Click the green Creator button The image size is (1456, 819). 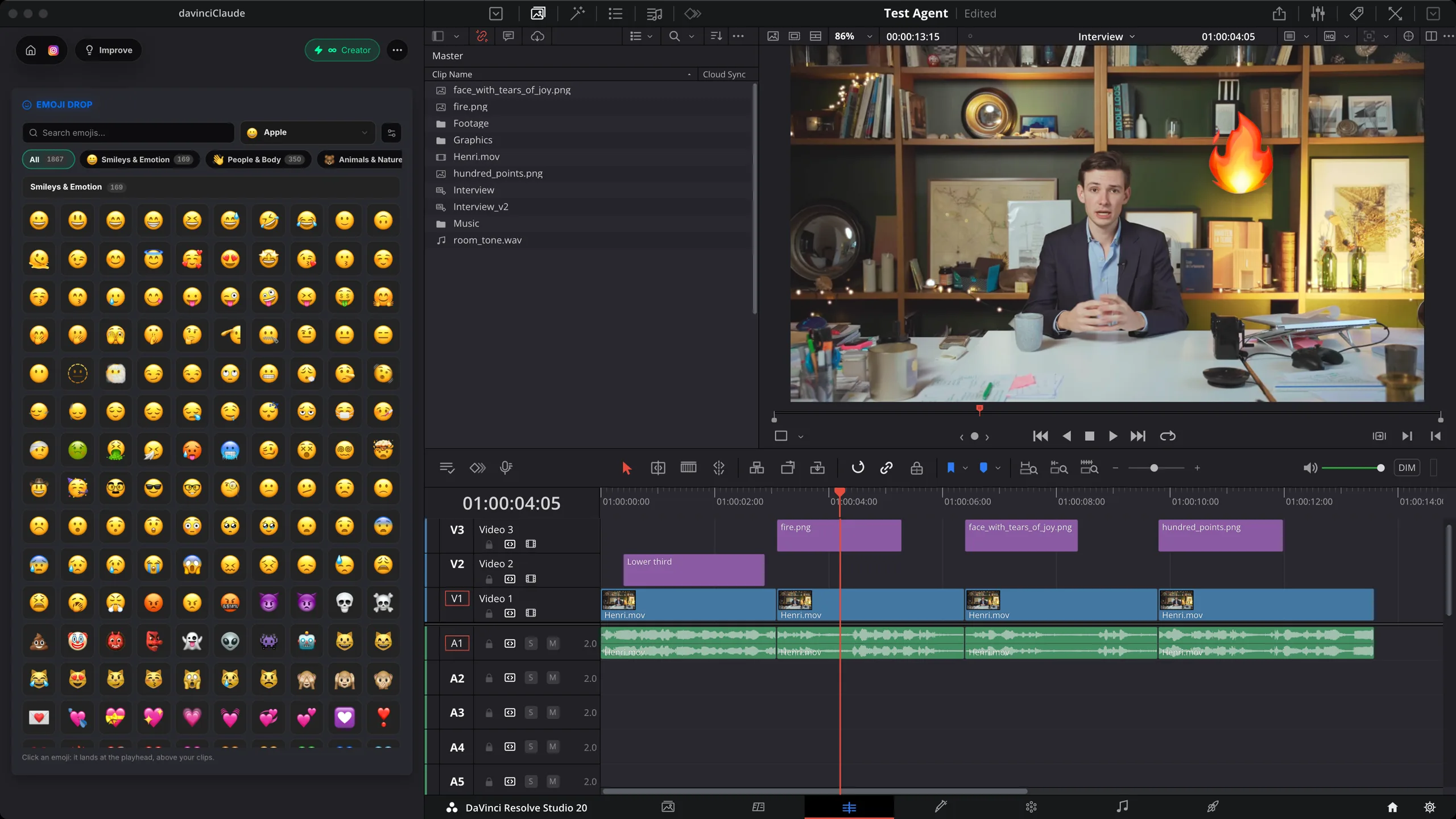tap(342, 50)
